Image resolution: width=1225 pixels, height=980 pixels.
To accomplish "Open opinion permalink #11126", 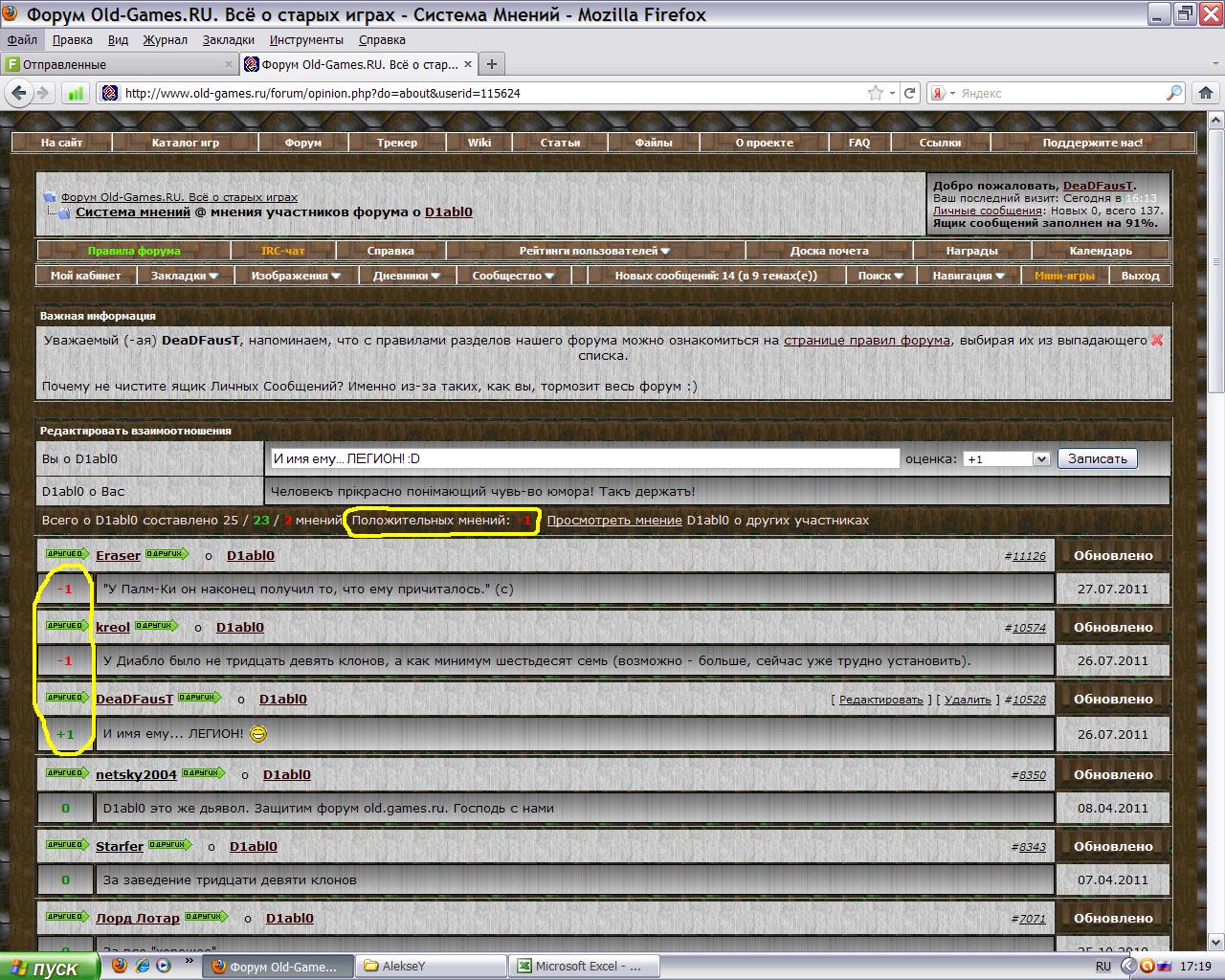I will [1029, 556].
